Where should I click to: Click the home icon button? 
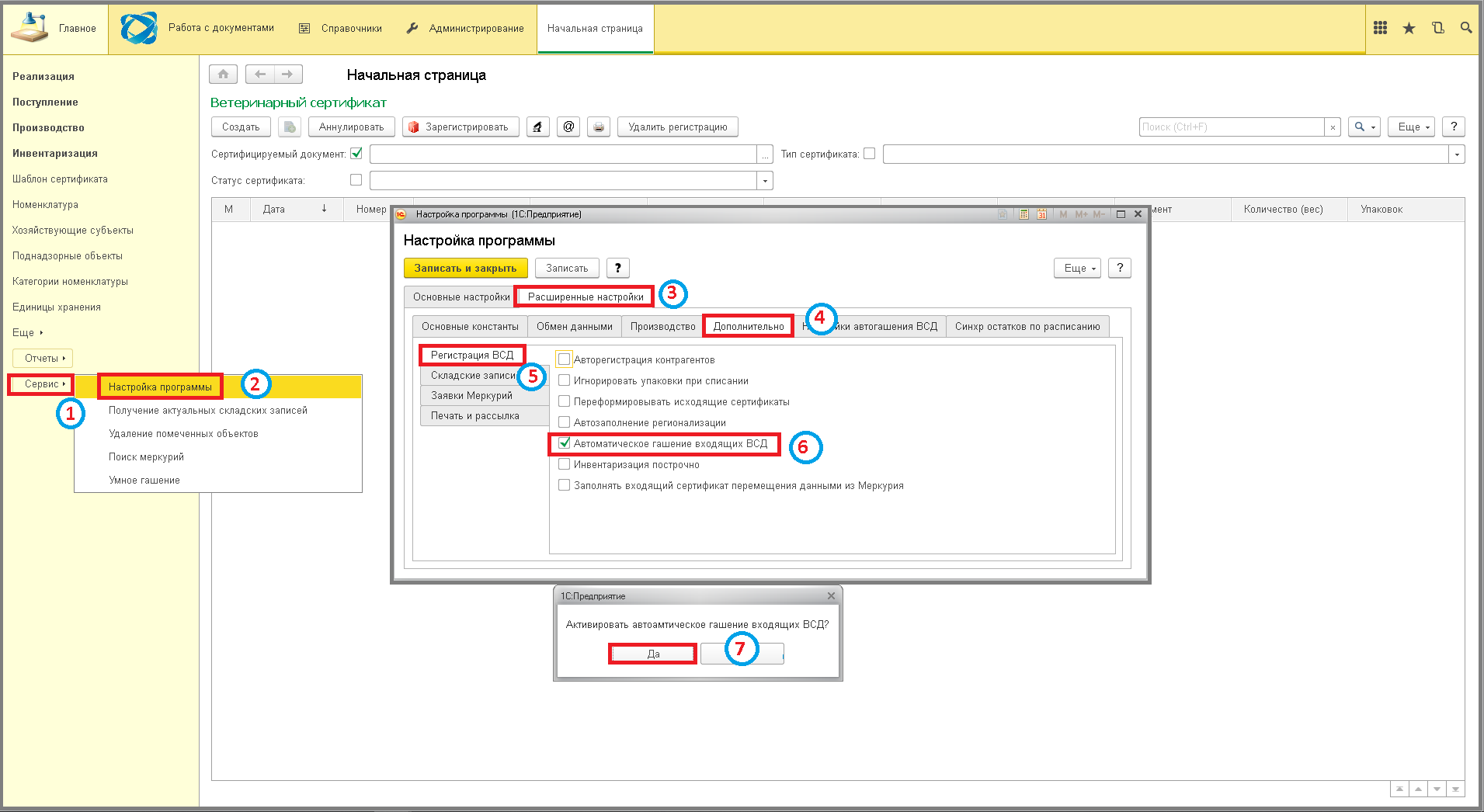tap(223, 75)
